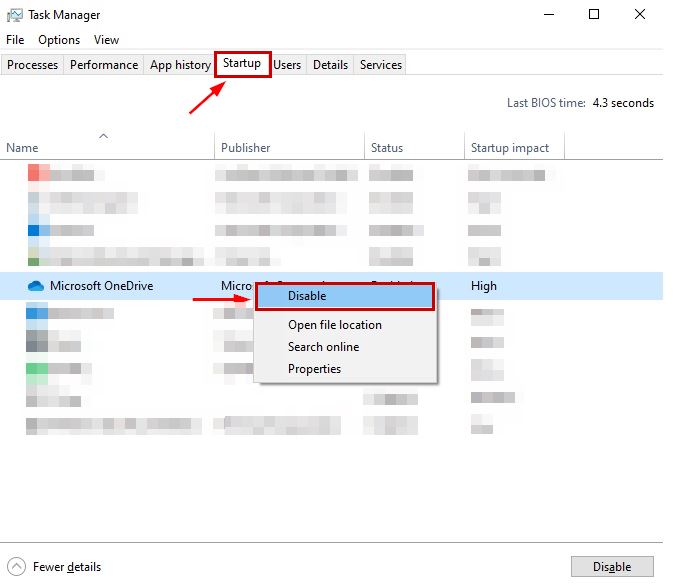686x588 pixels.
Task: Open the View menu
Action: [106, 40]
